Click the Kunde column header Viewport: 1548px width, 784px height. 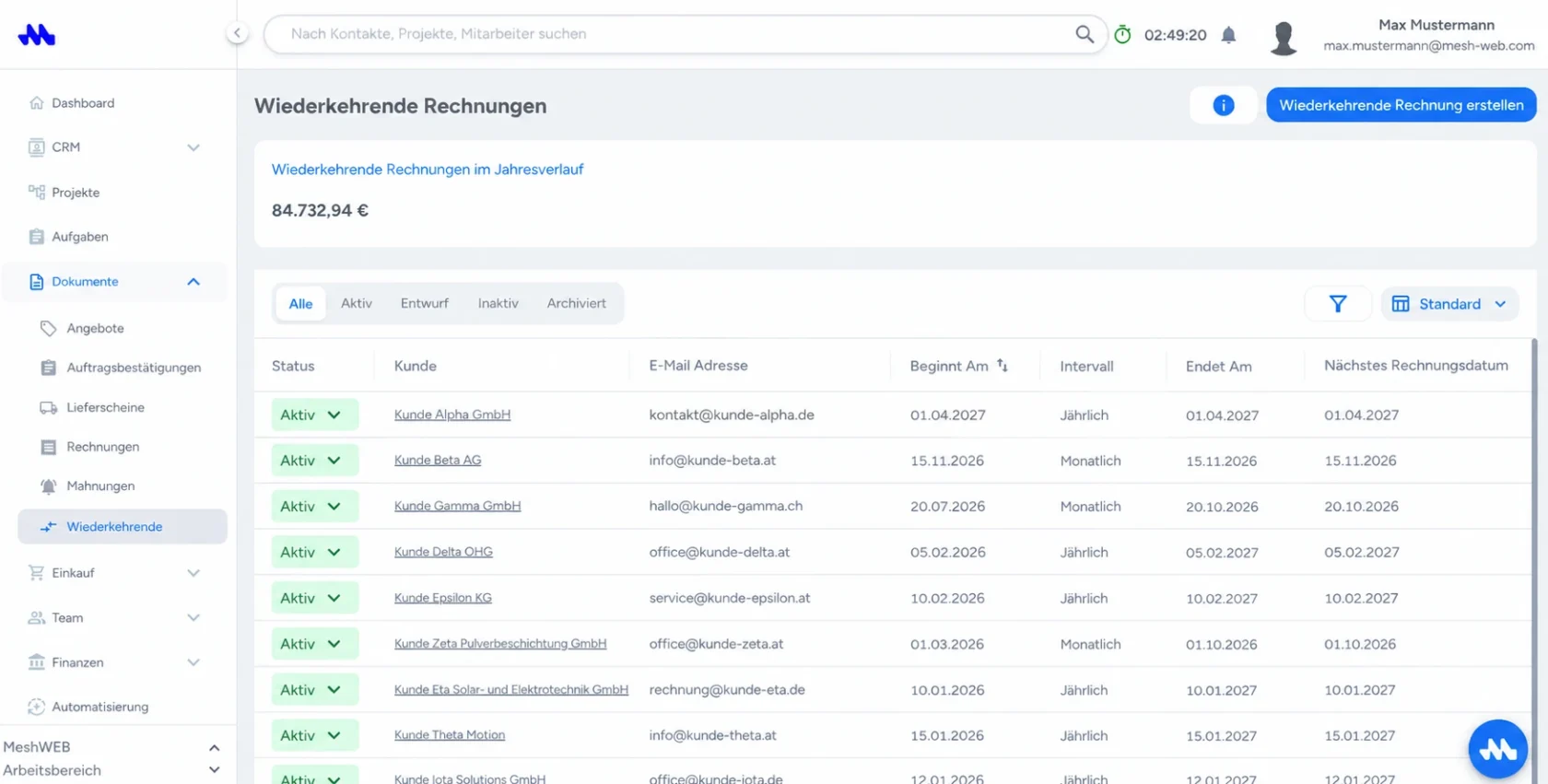416,366
